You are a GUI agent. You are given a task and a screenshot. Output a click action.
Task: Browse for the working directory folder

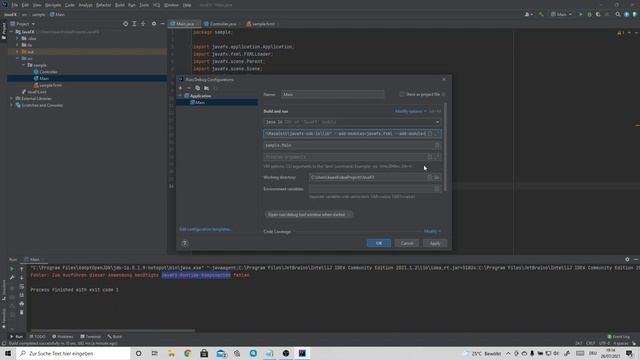pyautogui.click(x=437, y=177)
